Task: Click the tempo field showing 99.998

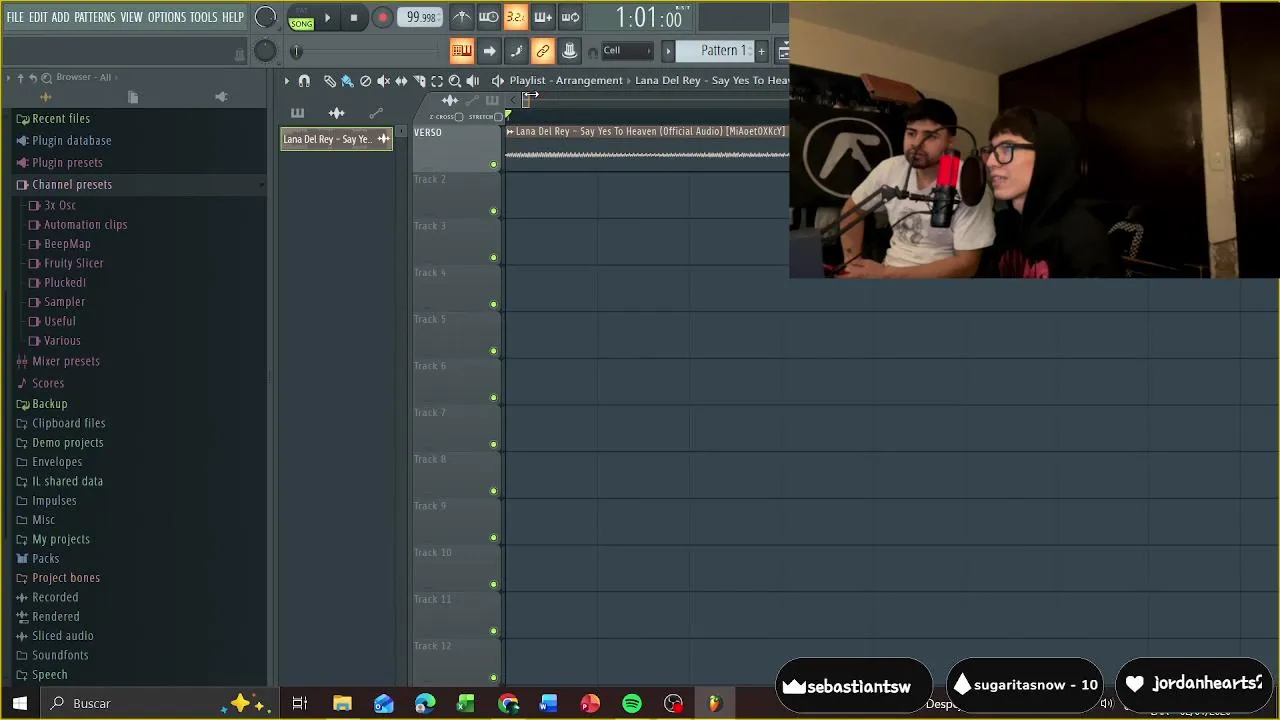Action: tap(421, 17)
